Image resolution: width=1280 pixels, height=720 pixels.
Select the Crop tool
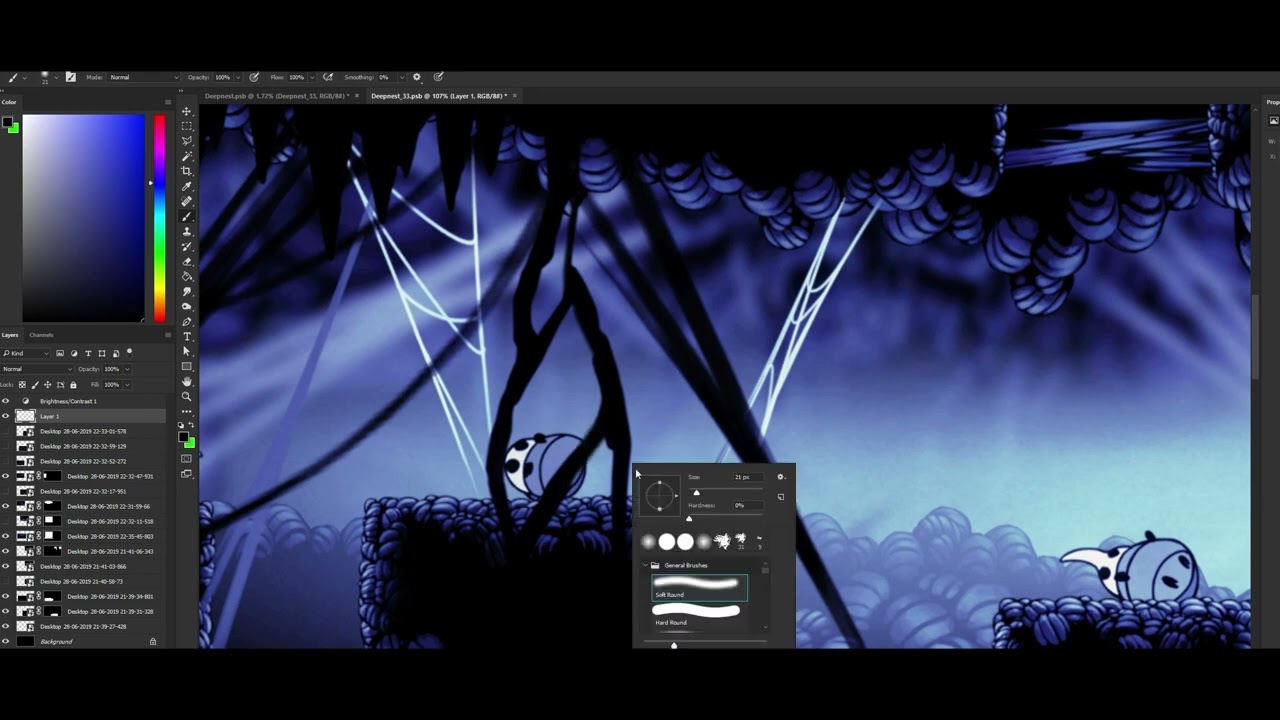[x=187, y=171]
